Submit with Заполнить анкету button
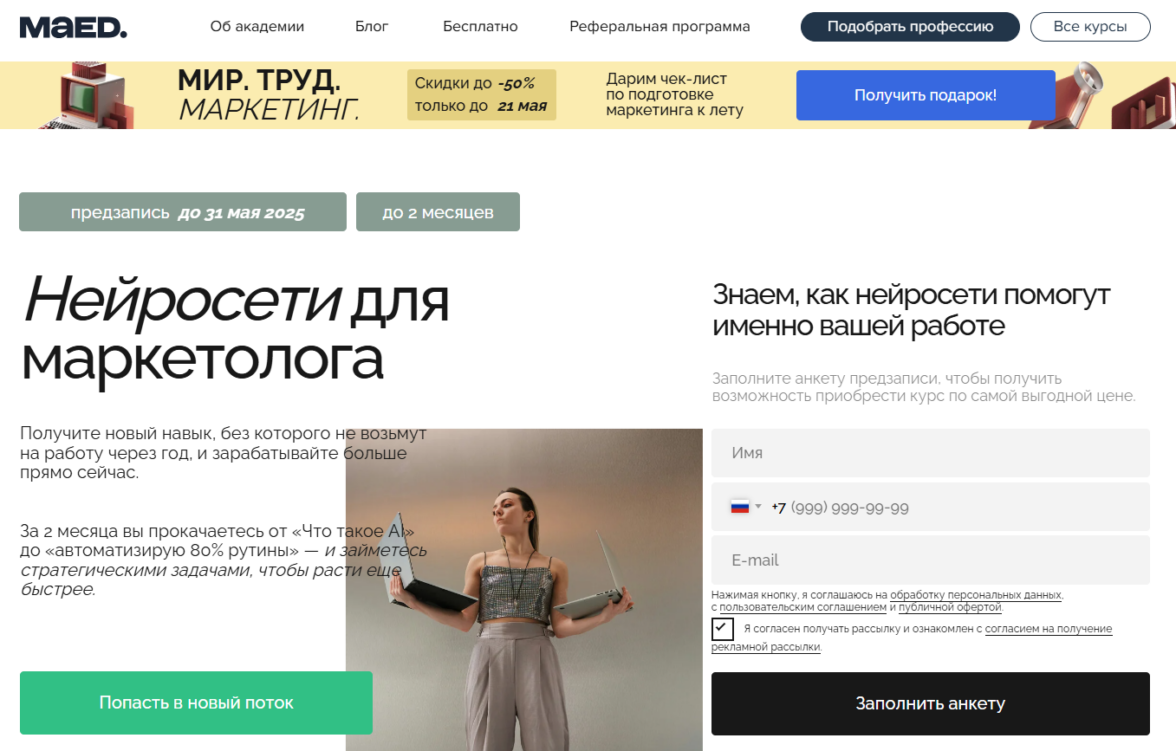Viewport: 1176px width, 751px height. click(x=930, y=704)
